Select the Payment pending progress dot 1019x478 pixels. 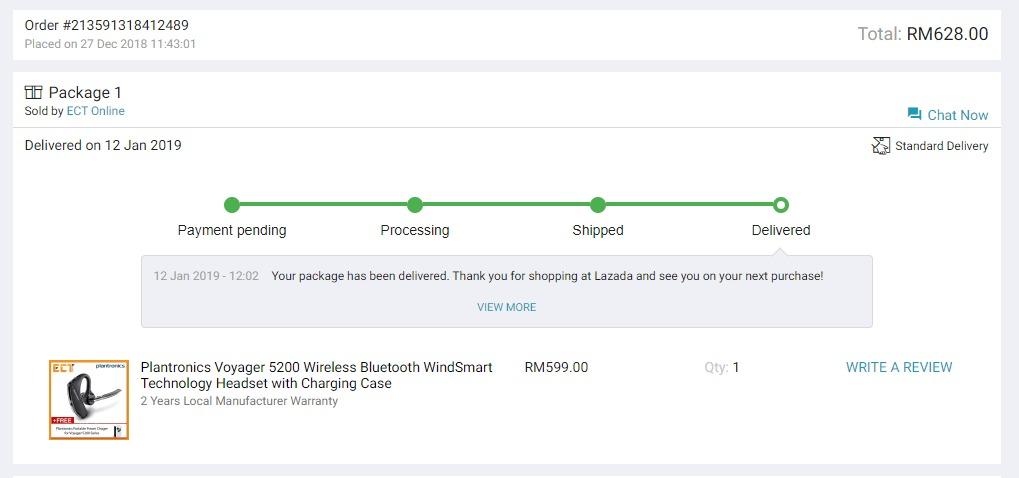232,205
